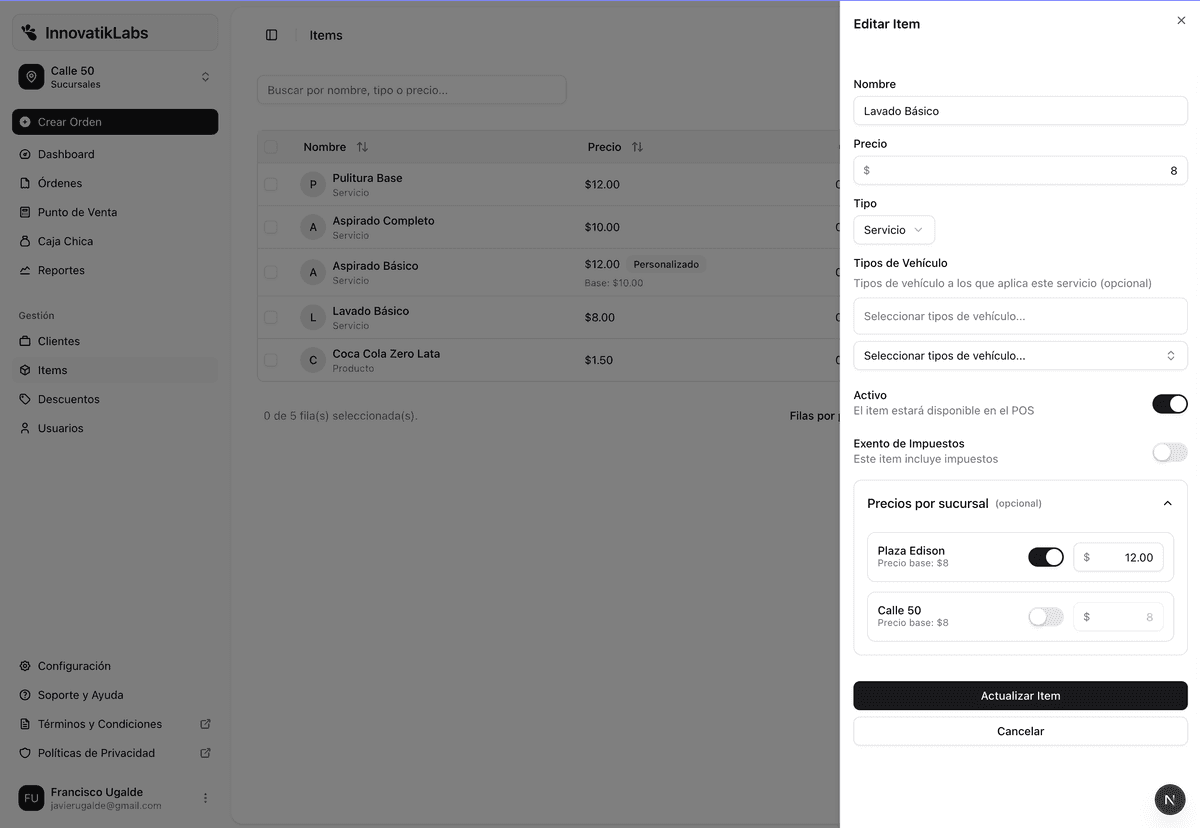The height and width of the screenshot is (828, 1200).
Task: Click the Términos y Condiciones external link icon
Action: 205,724
